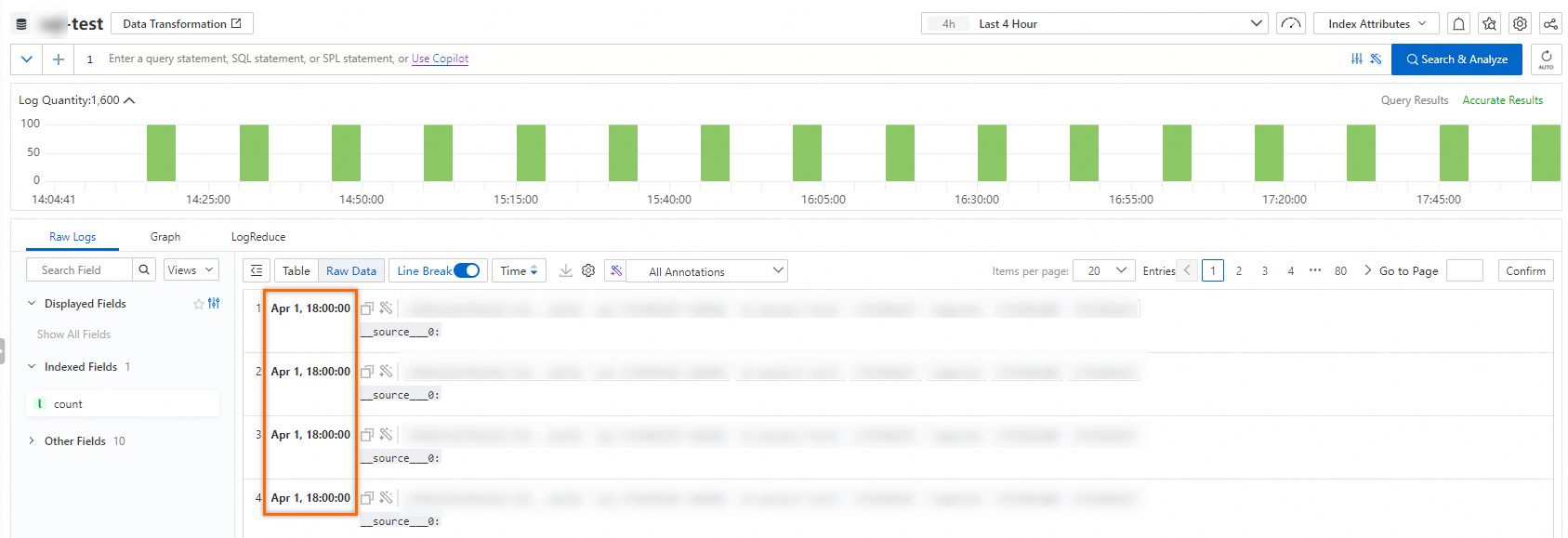
Task: Click the annotate icon on log entry 2
Action: (386, 372)
